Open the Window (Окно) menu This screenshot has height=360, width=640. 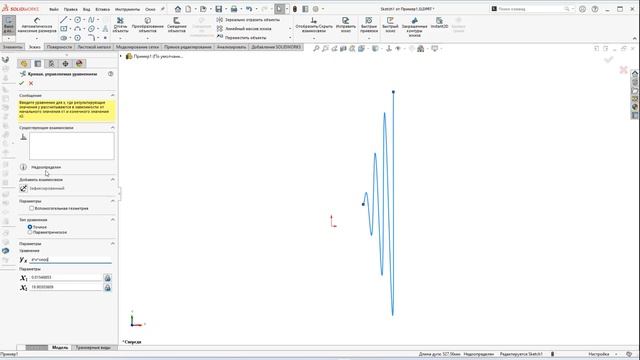point(150,9)
